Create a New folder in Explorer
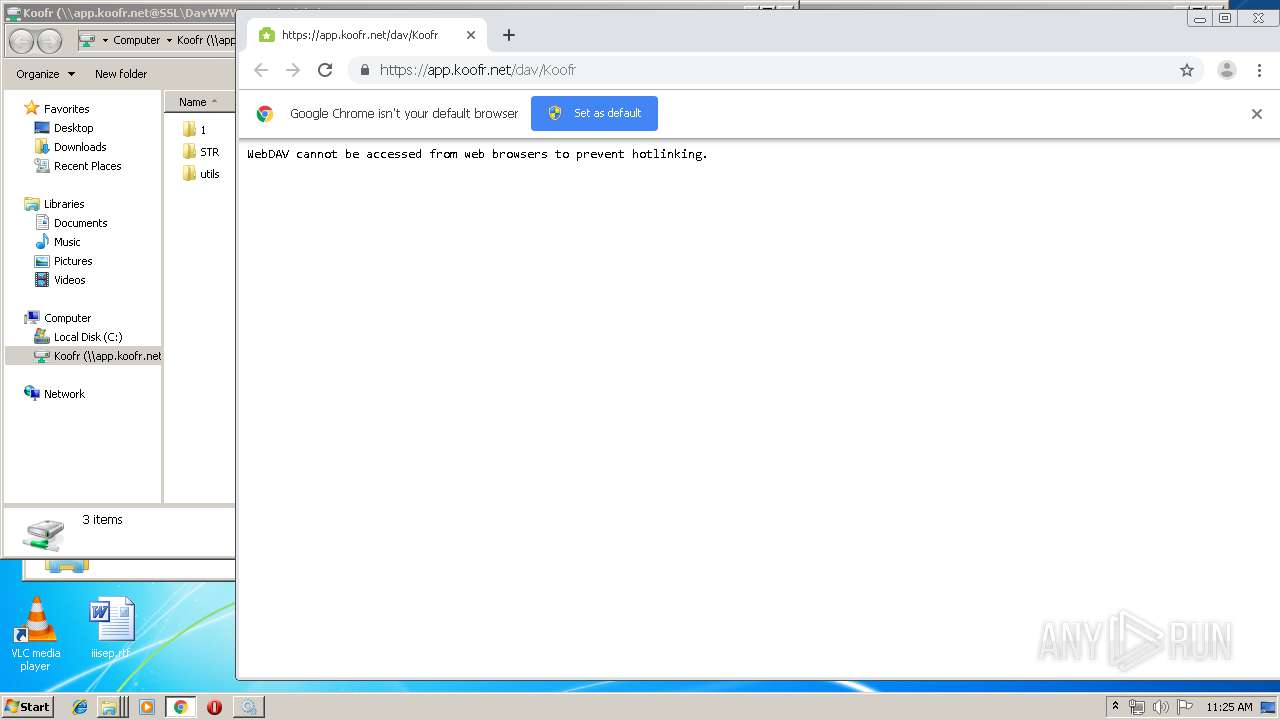Image resolution: width=1280 pixels, height=720 pixels. point(121,74)
